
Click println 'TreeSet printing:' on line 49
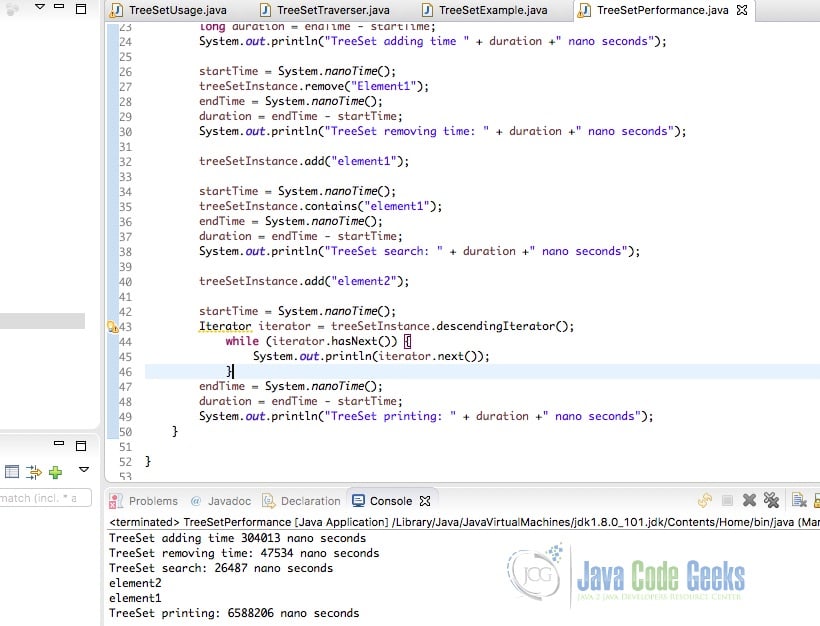426,416
